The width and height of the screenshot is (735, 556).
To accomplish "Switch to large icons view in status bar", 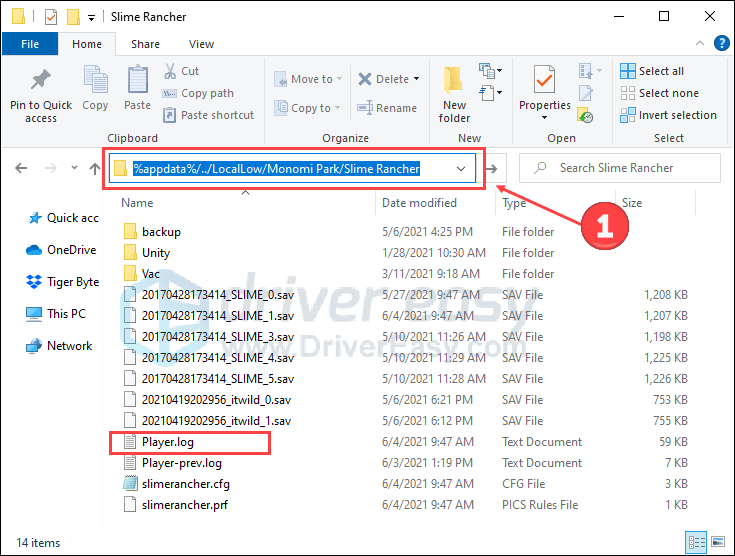I will coord(718,542).
